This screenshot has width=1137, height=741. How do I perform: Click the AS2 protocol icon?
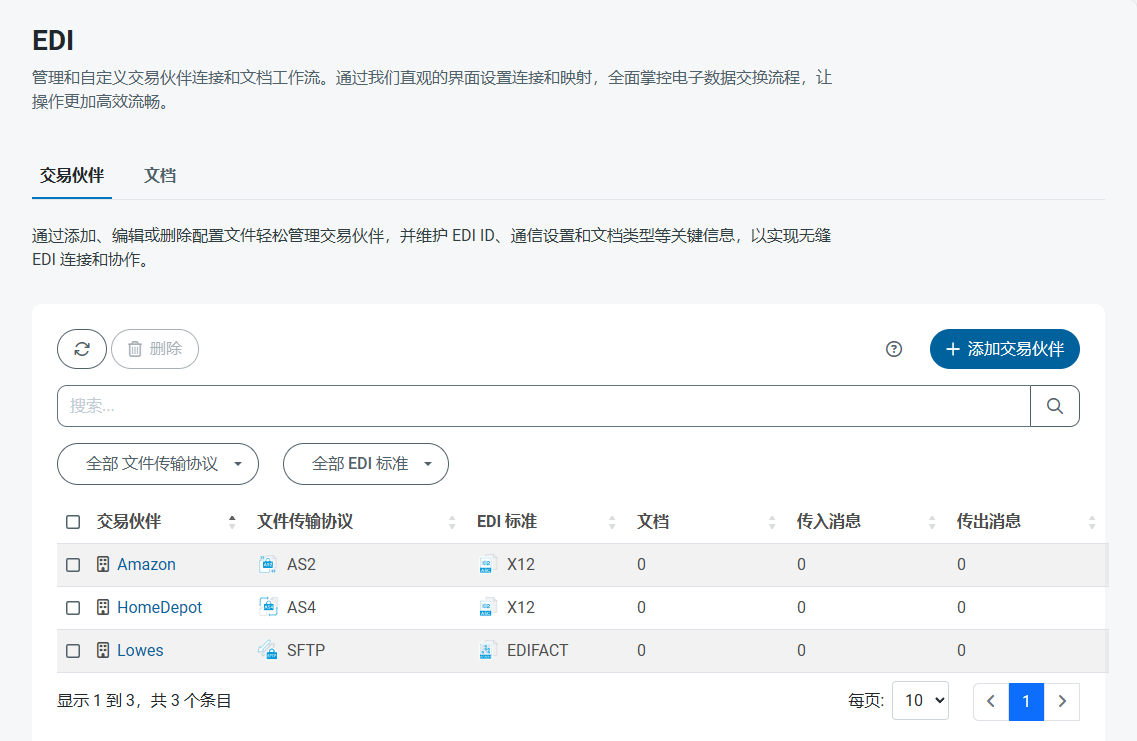click(x=268, y=564)
